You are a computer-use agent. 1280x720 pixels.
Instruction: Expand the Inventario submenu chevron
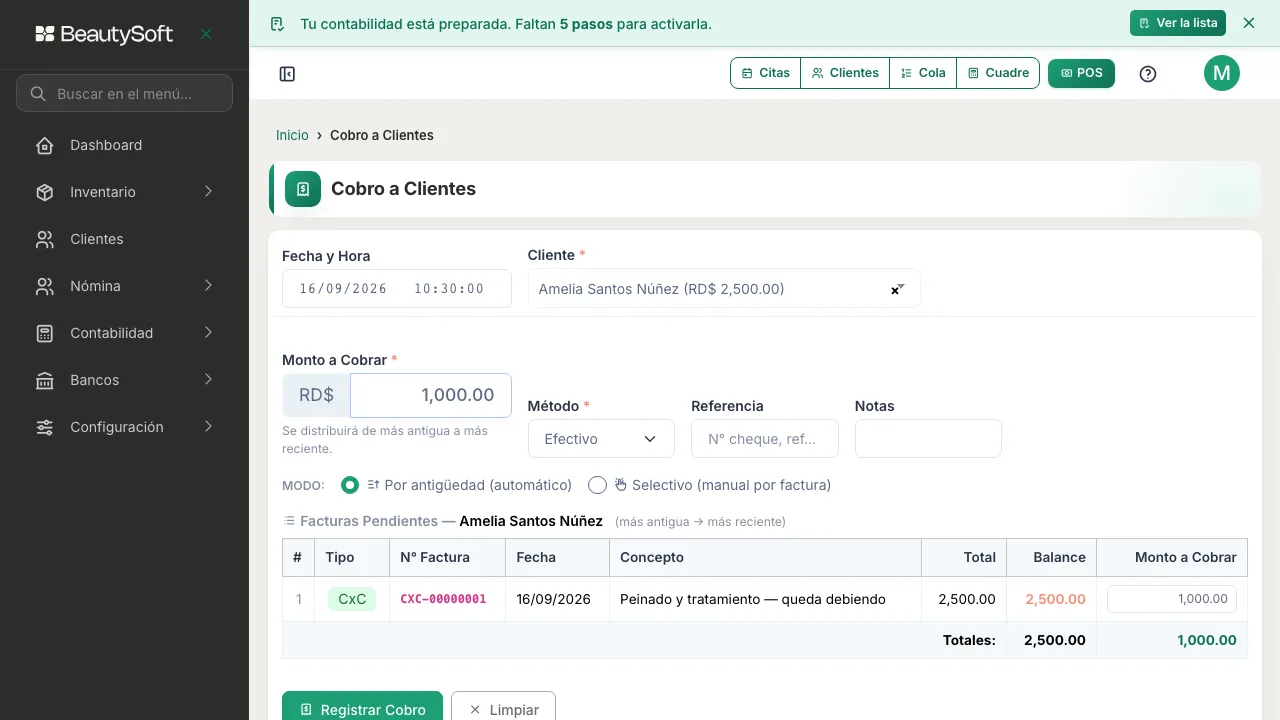point(208,192)
